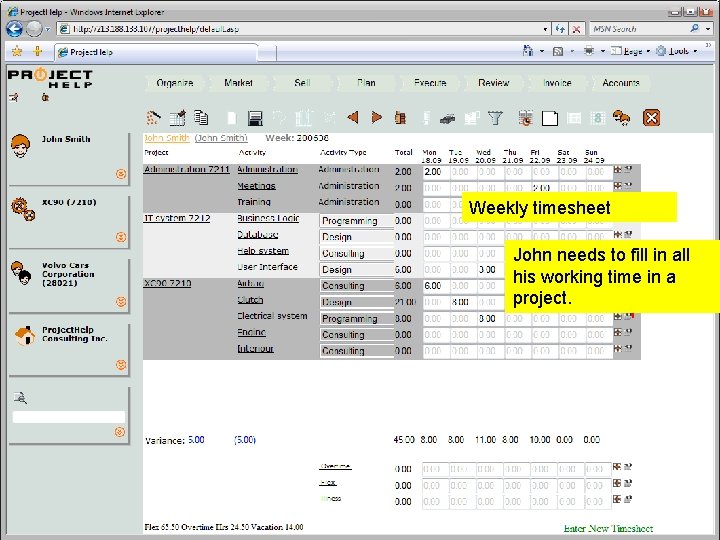Screen dimensions: 720x540
Task: Expand XC90 (7210) panel orange button
Action: (121, 237)
